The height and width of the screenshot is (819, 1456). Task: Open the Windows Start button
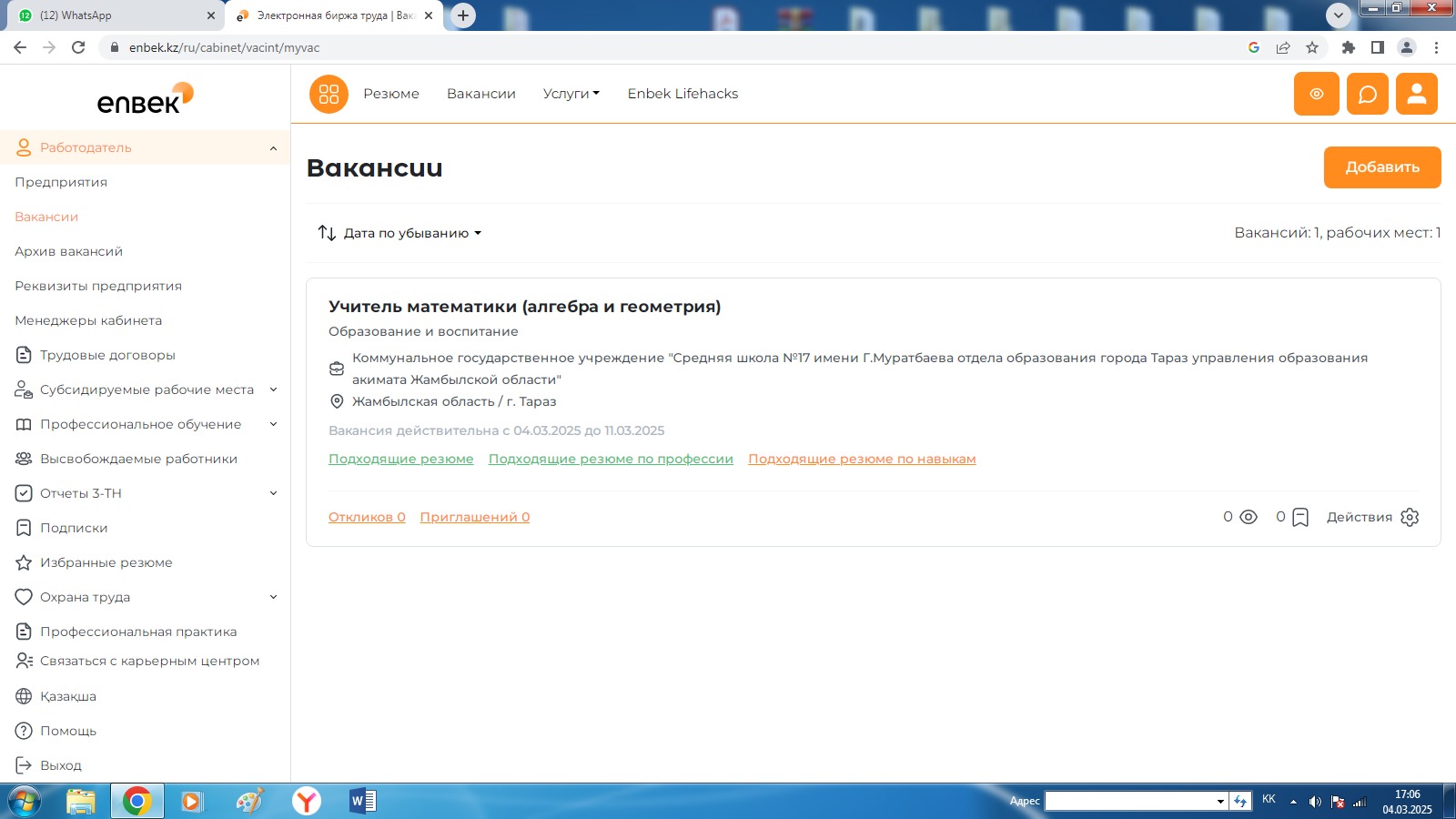tap(25, 801)
